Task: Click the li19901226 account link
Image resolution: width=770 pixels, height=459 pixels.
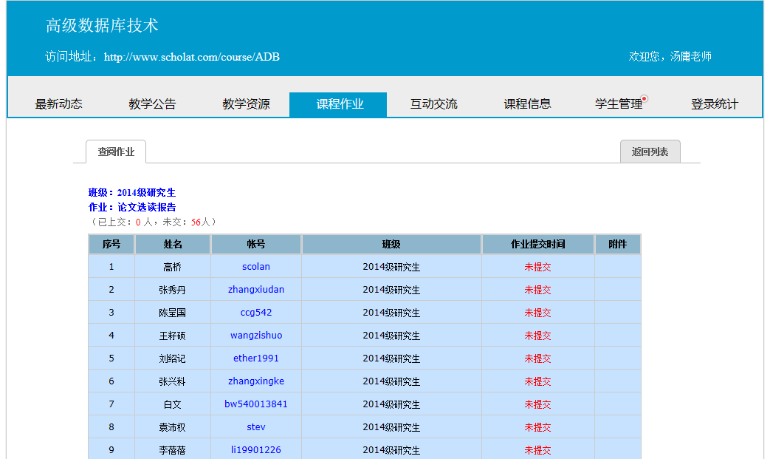Action: (x=256, y=450)
